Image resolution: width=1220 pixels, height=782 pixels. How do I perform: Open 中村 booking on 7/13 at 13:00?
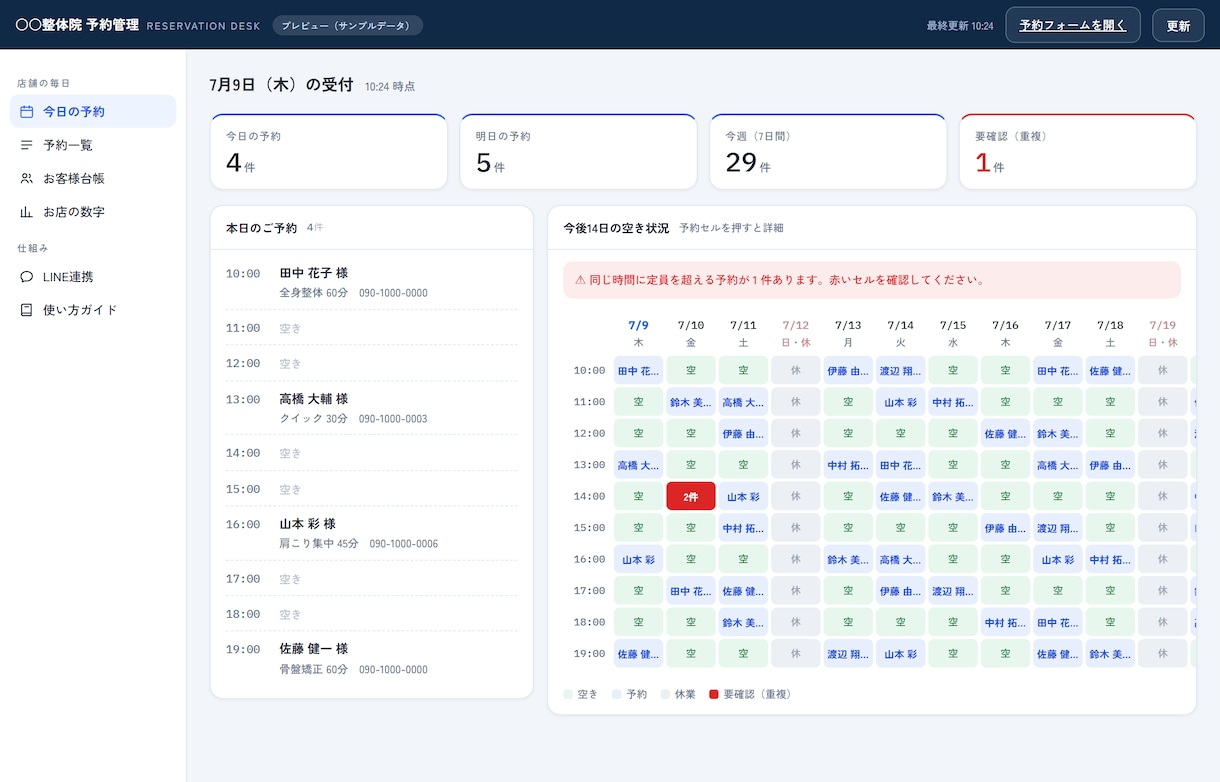(848, 465)
